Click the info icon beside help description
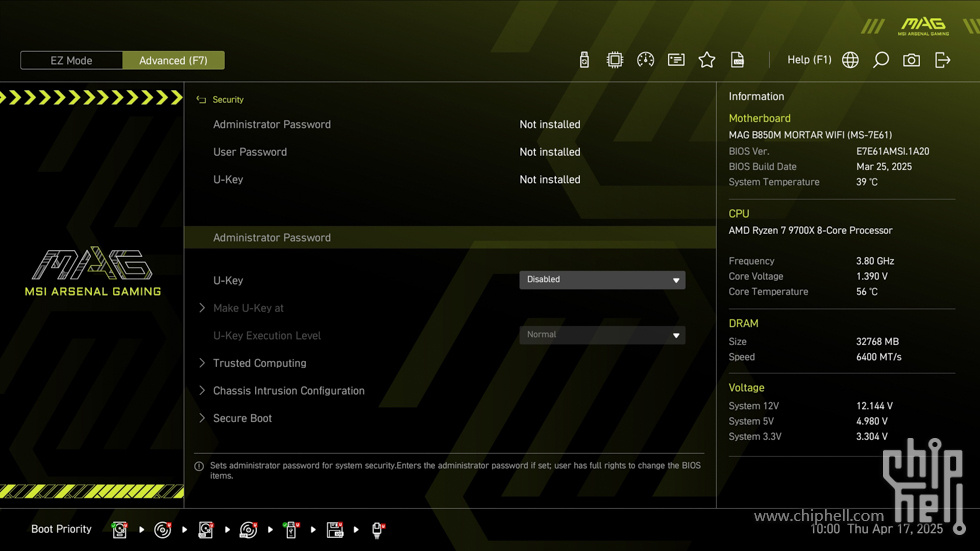Image resolution: width=980 pixels, height=551 pixels. click(199, 466)
